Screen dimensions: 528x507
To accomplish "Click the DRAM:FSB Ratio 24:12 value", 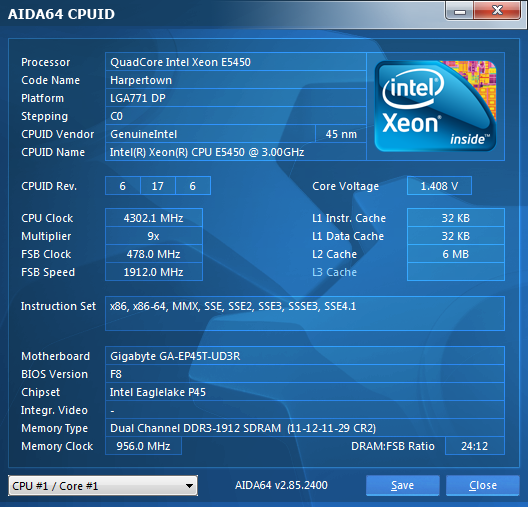I will (474, 446).
